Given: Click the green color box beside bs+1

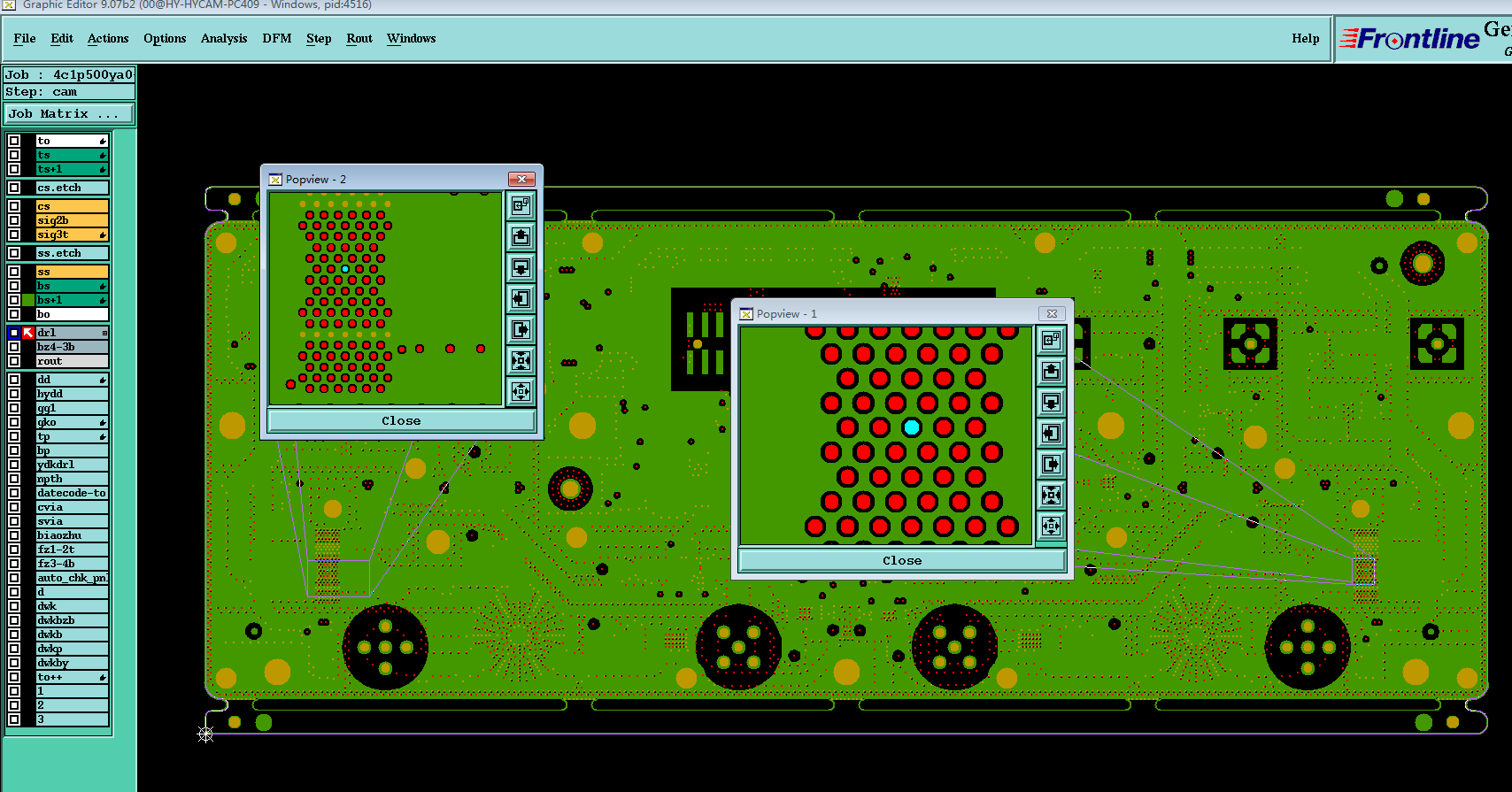Looking at the screenshot, I should [x=28, y=300].
